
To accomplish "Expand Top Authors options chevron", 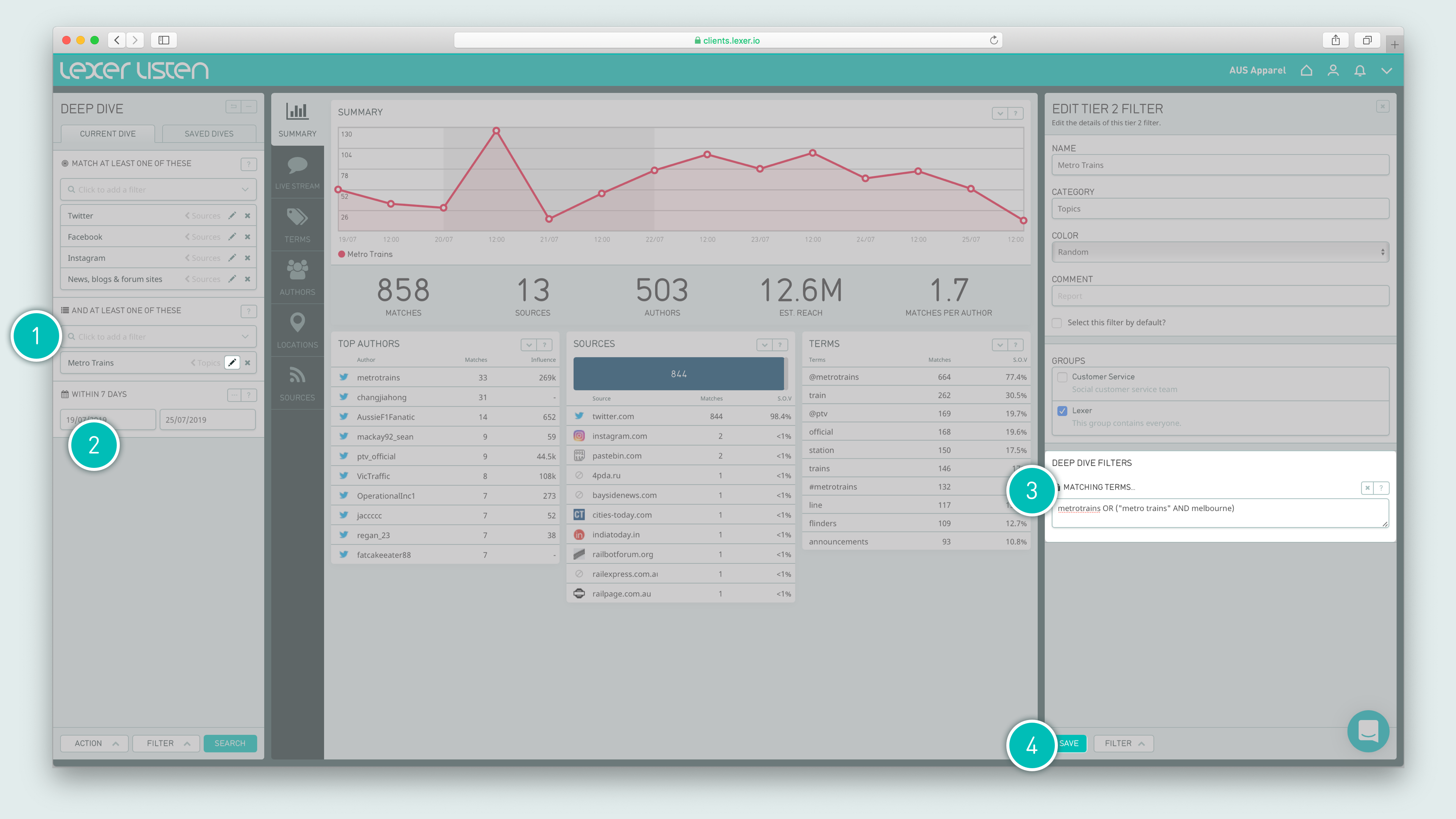I will point(529,345).
